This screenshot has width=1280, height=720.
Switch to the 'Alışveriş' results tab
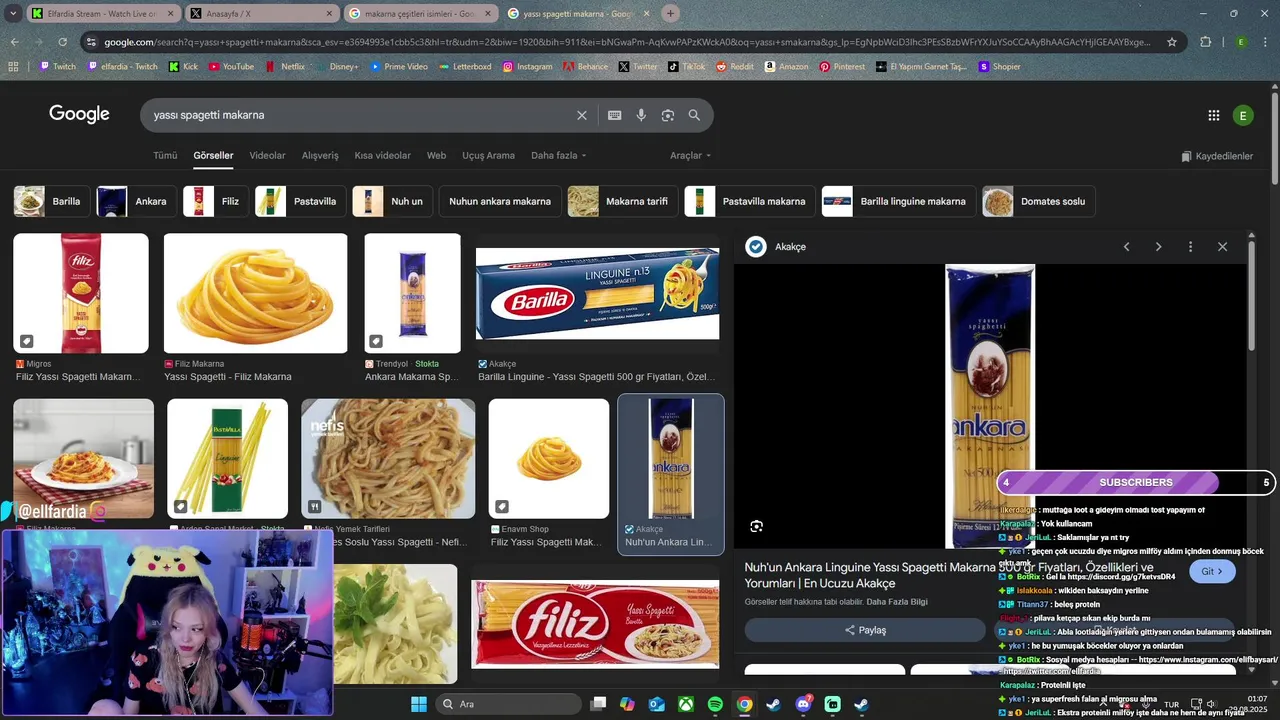tap(320, 156)
